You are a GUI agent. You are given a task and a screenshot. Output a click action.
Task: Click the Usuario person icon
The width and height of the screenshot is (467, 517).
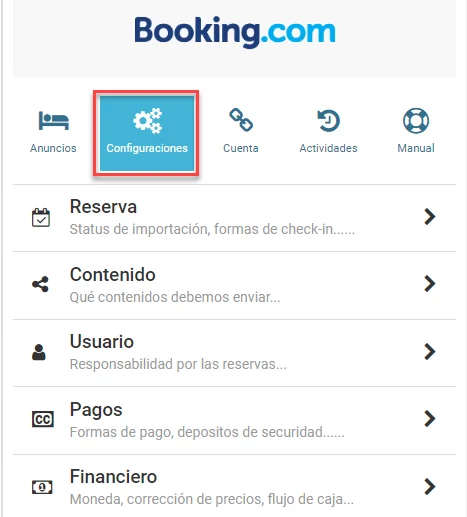[39, 352]
